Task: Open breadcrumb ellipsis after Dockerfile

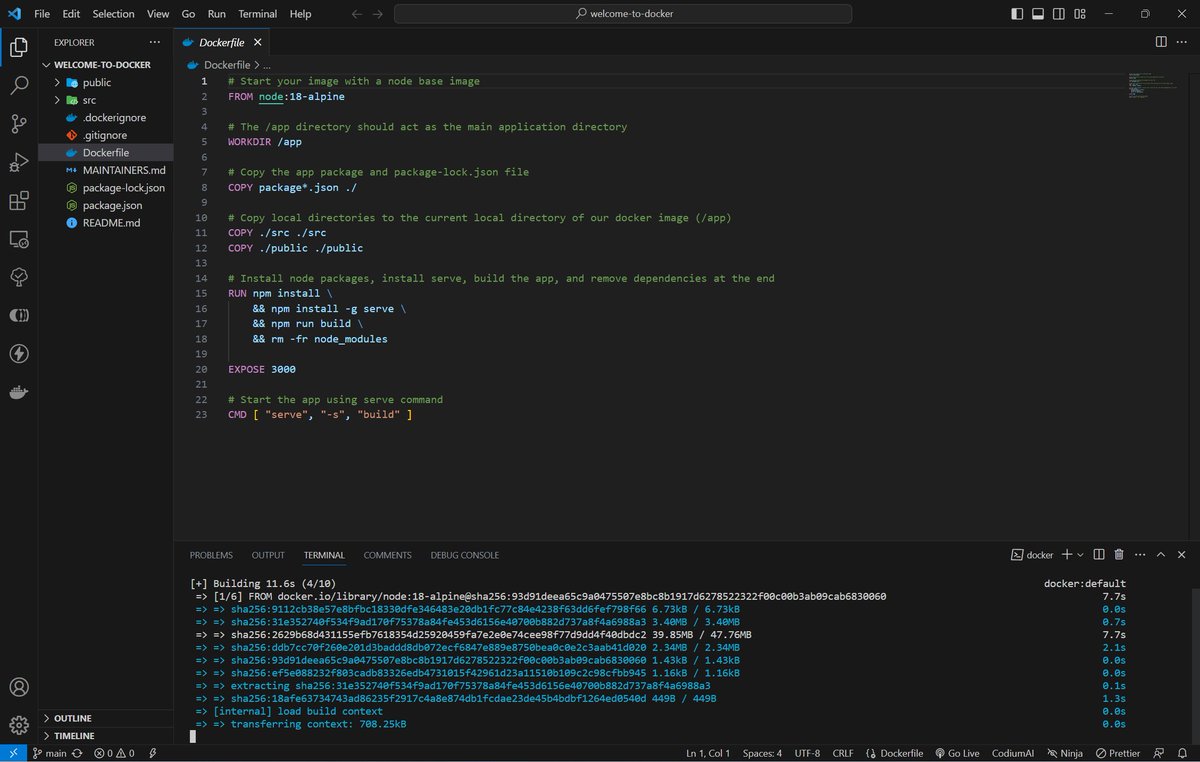Action: tap(267, 65)
